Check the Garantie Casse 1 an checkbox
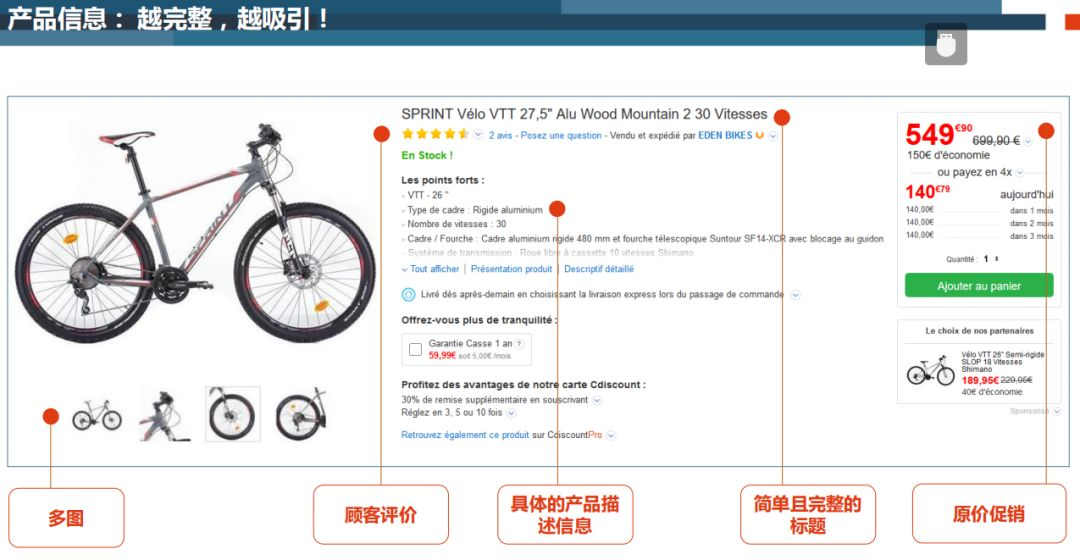1080x560 pixels. pyautogui.click(x=415, y=349)
